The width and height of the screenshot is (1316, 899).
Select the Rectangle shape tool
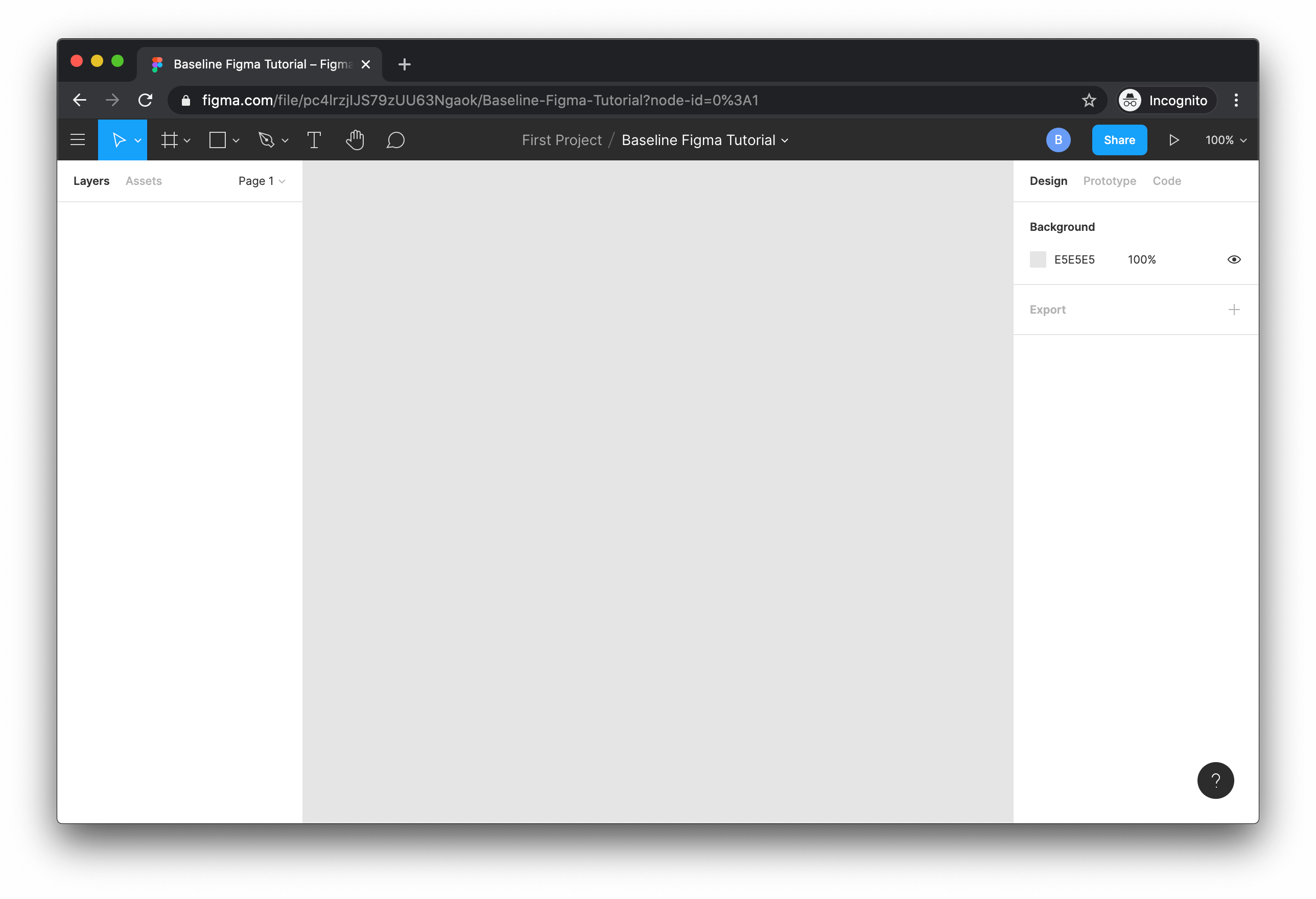click(218, 140)
